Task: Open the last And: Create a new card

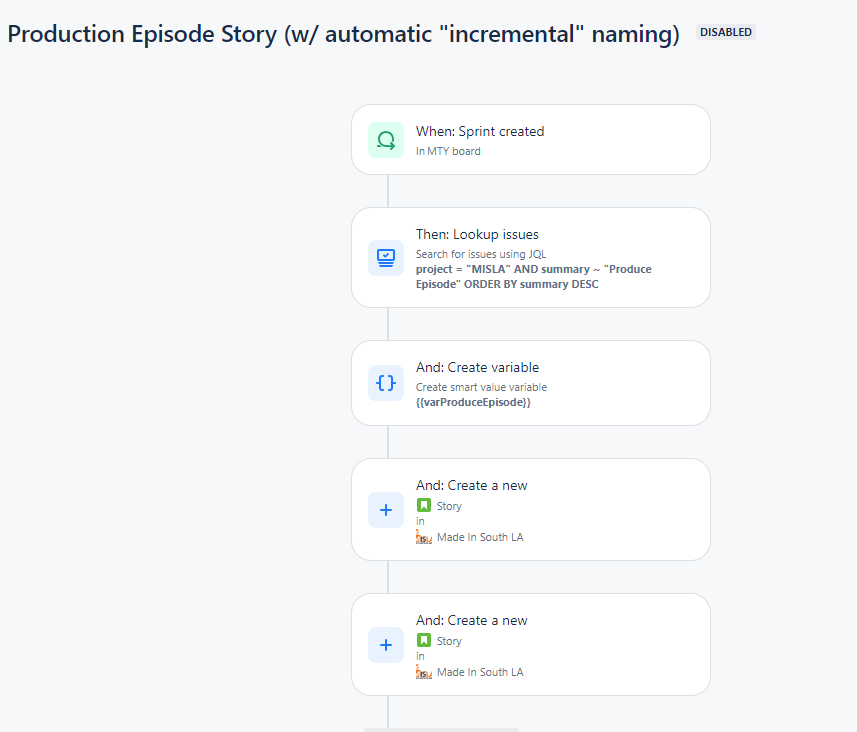Action: coord(531,645)
